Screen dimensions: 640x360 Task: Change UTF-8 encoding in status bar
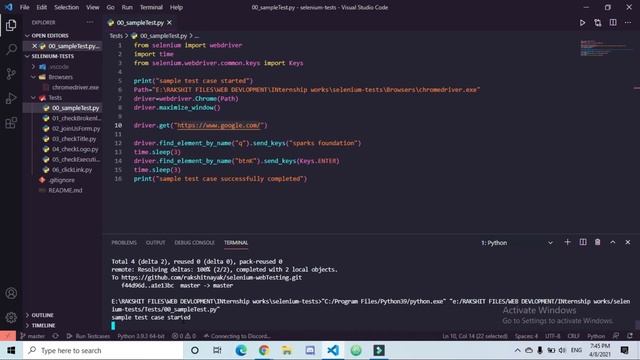(x=553, y=336)
